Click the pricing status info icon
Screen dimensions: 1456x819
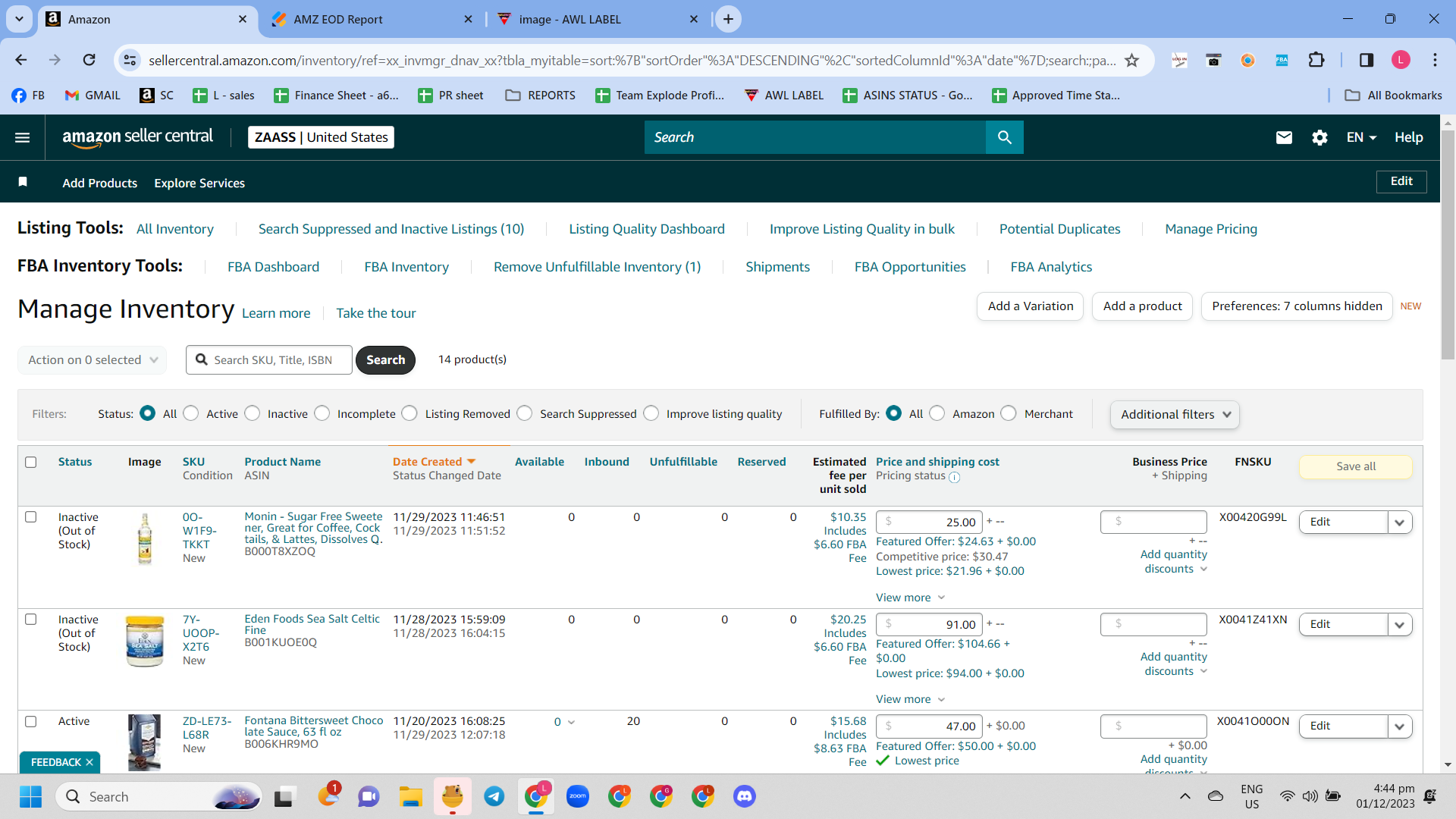(955, 477)
